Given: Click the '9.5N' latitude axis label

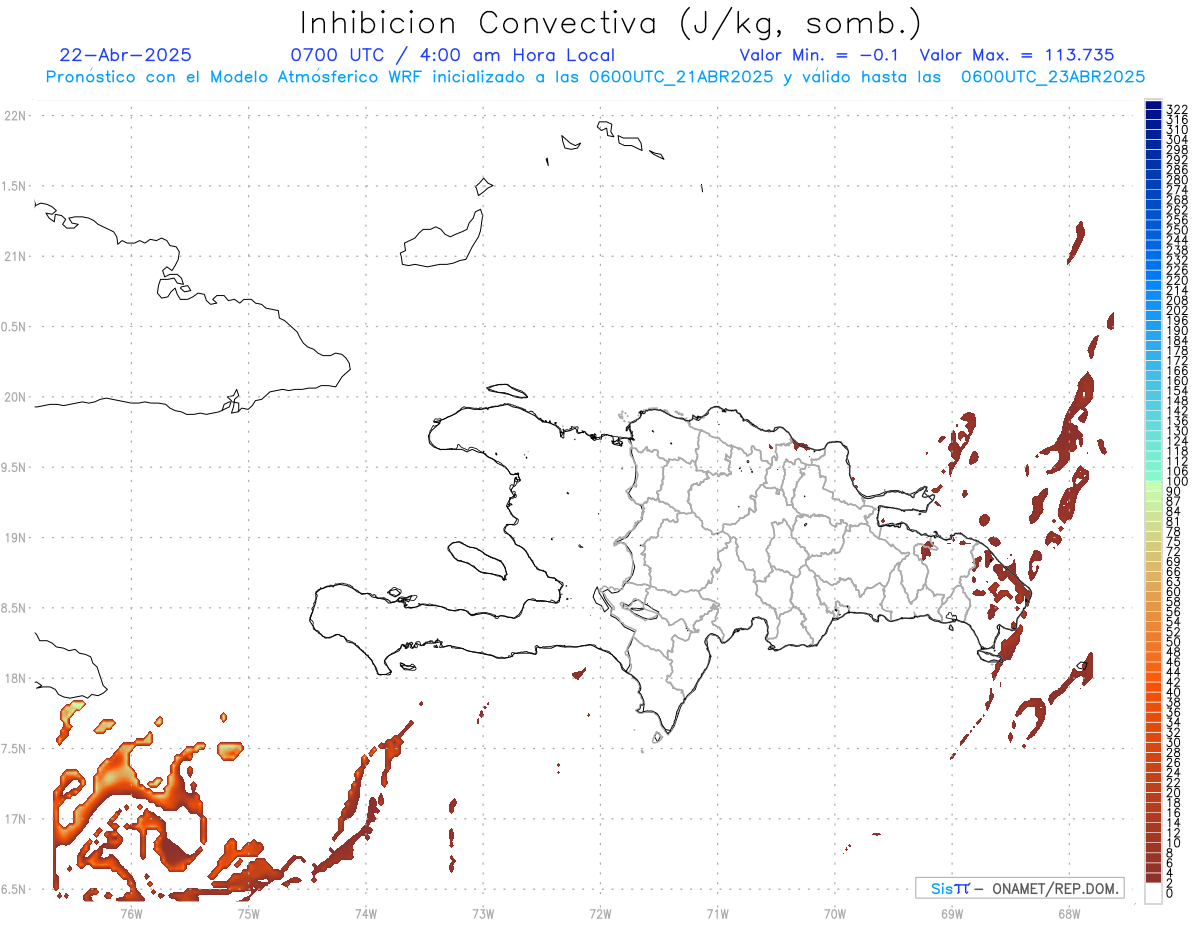Looking at the screenshot, I should pos(15,468).
